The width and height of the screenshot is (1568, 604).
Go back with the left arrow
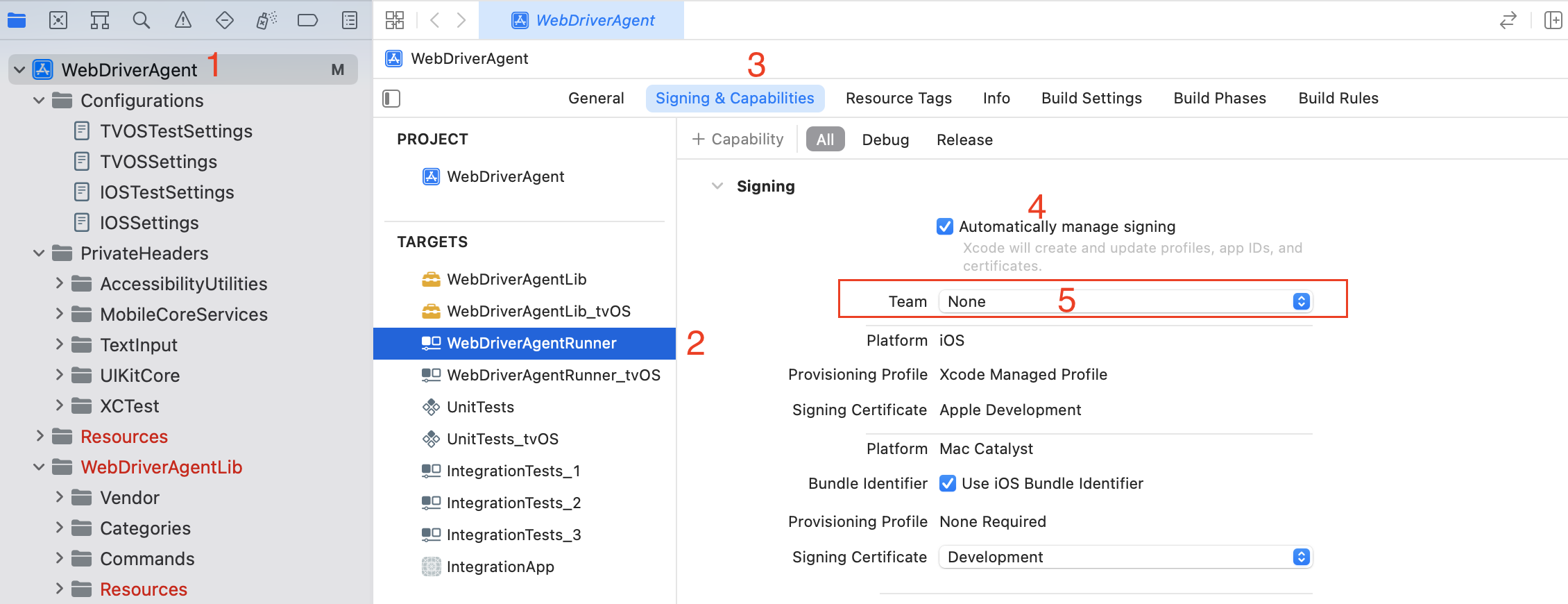tap(435, 20)
